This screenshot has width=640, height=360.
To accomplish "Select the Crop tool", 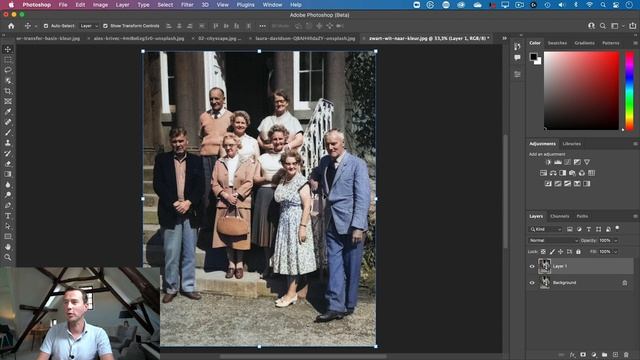I will point(8,91).
